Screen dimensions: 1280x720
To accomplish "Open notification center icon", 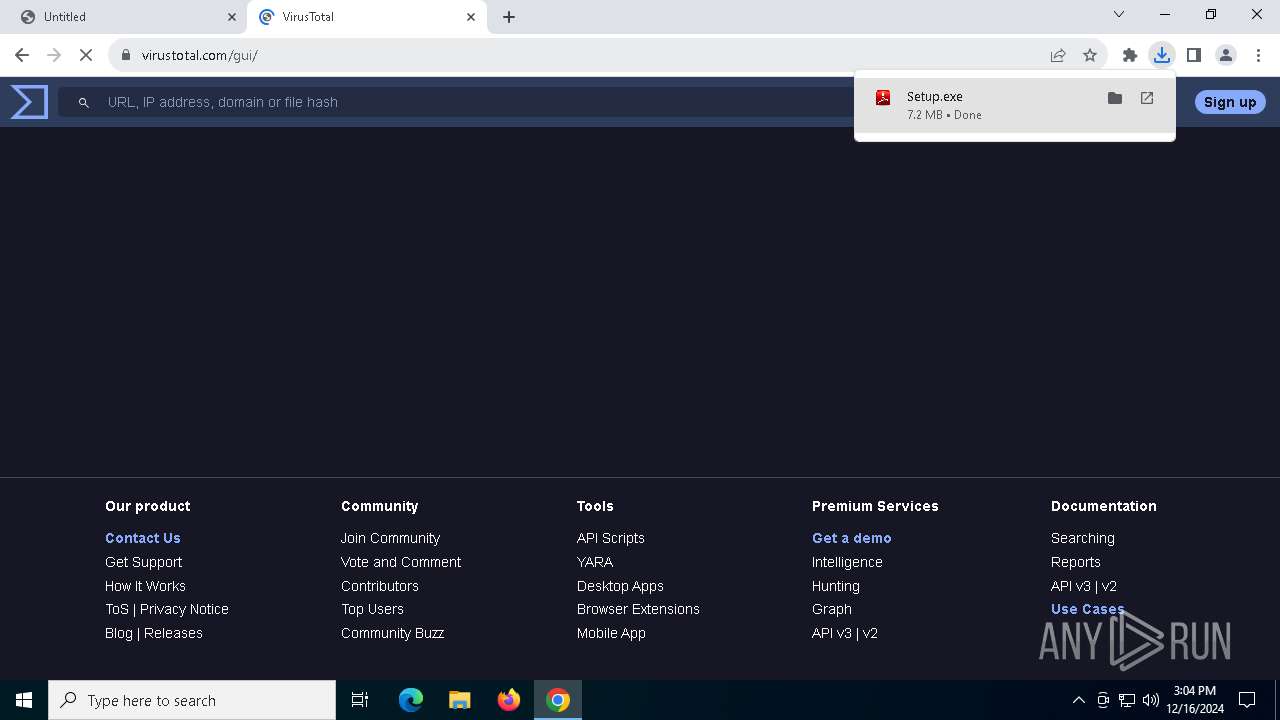I will point(1247,700).
